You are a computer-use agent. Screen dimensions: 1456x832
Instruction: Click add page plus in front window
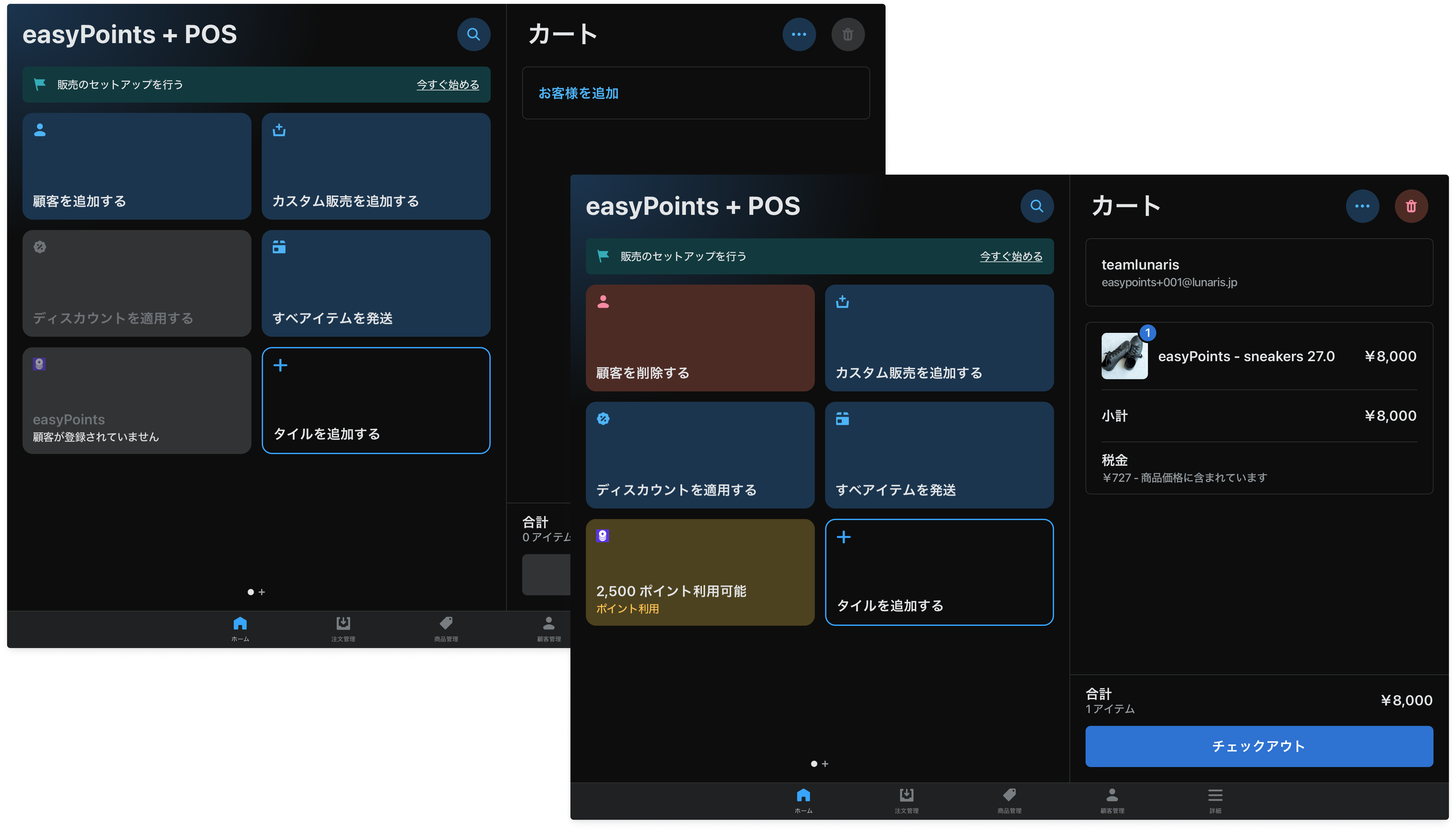point(825,764)
